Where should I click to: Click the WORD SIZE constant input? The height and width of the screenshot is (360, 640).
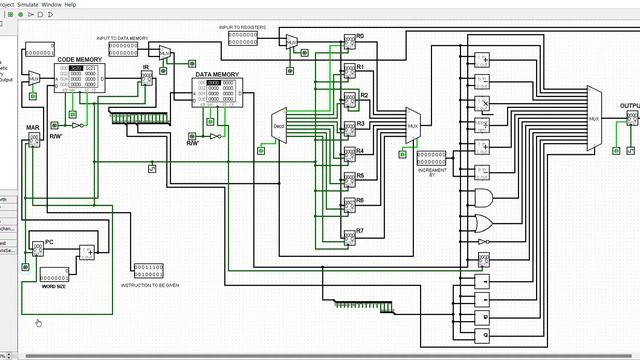54,275
